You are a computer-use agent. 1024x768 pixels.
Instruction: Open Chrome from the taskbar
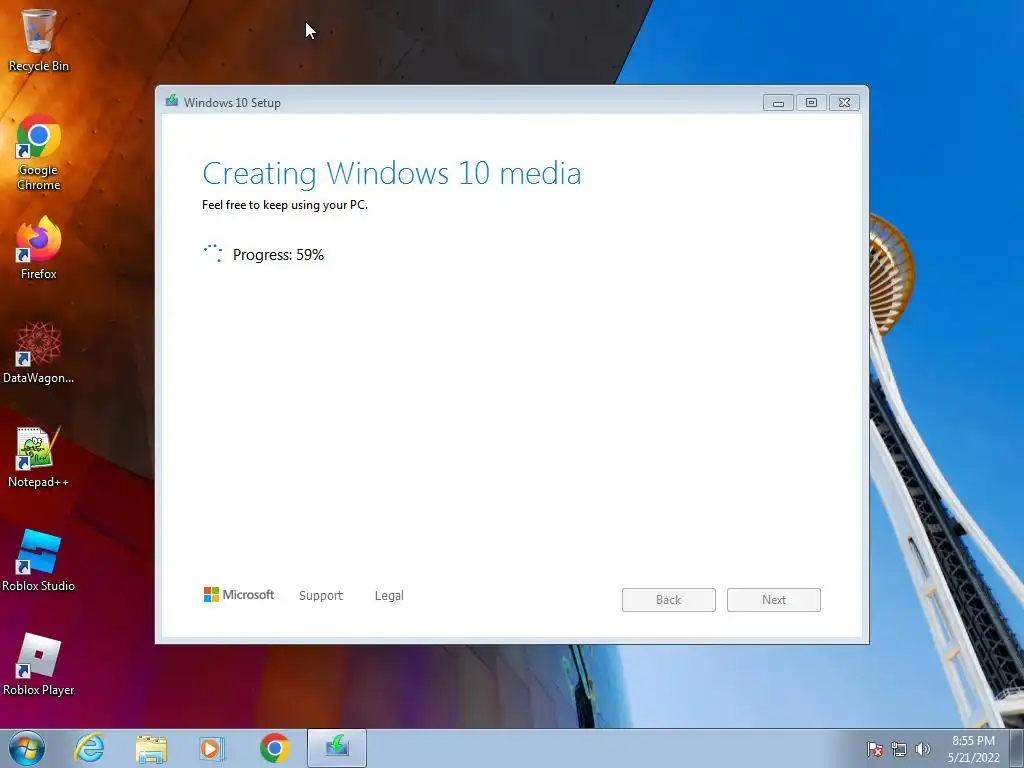point(274,748)
